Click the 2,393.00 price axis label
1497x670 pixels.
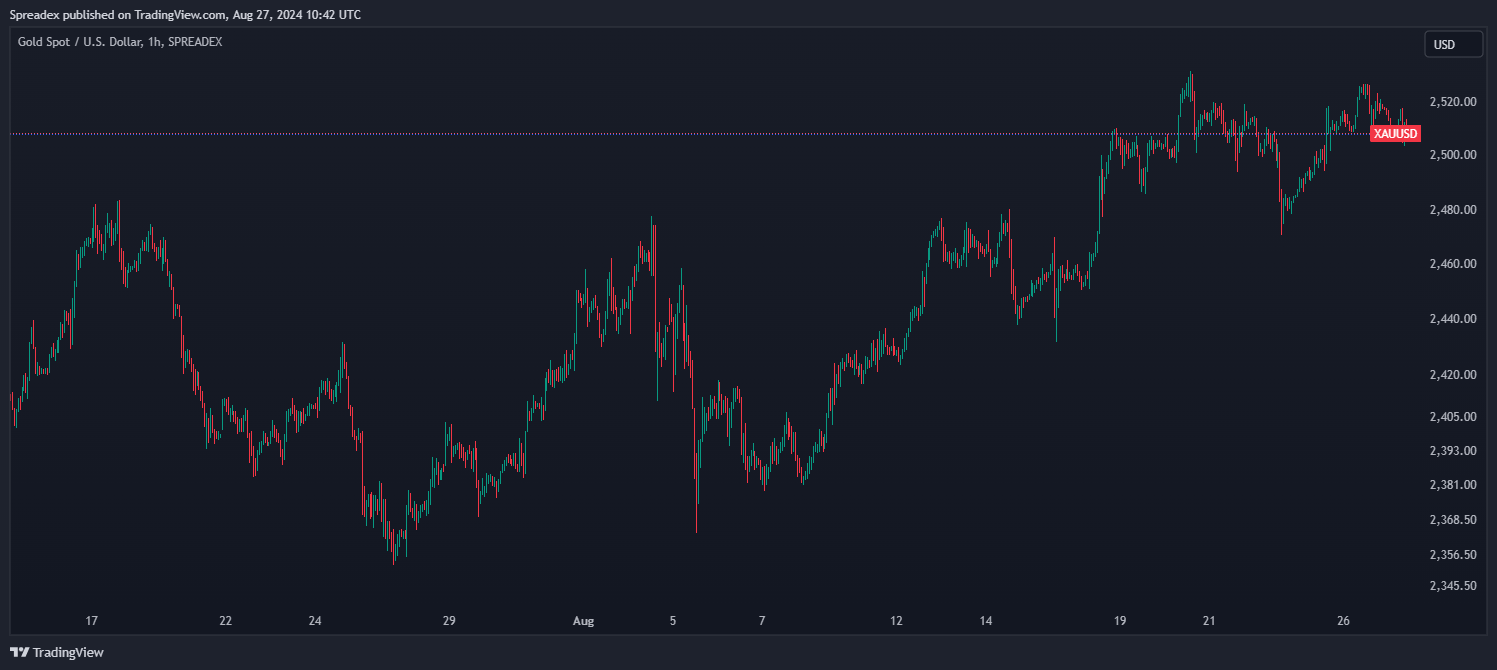[x=1454, y=450]
